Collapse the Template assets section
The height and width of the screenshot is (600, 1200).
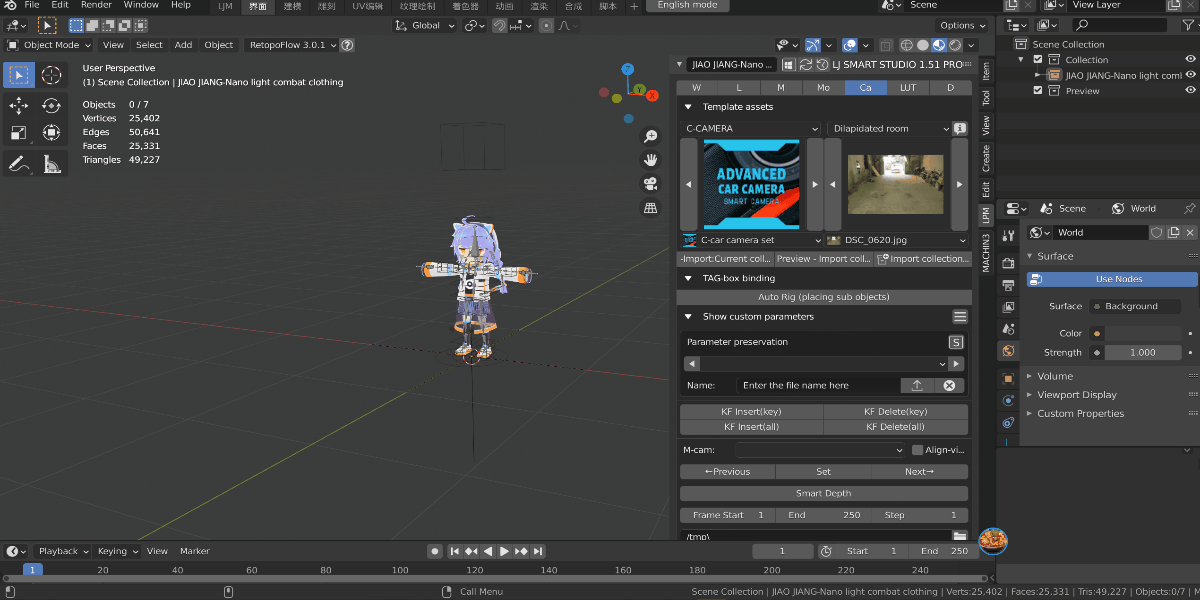pyautogui.click(x=688, y=107)
